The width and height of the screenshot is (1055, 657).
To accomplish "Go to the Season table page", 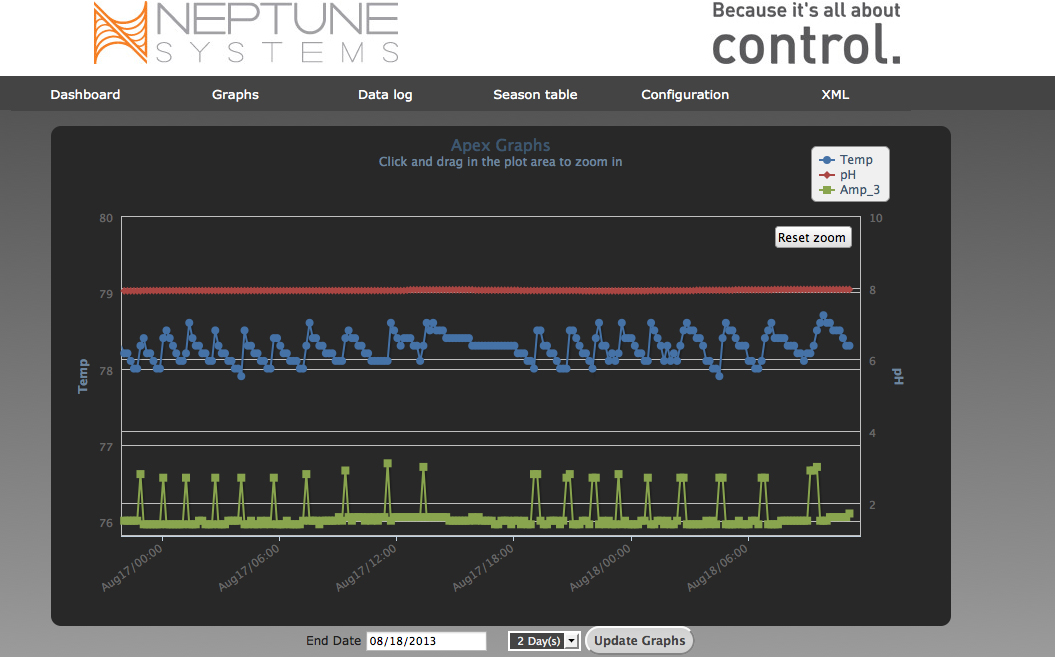I will 535,95.
